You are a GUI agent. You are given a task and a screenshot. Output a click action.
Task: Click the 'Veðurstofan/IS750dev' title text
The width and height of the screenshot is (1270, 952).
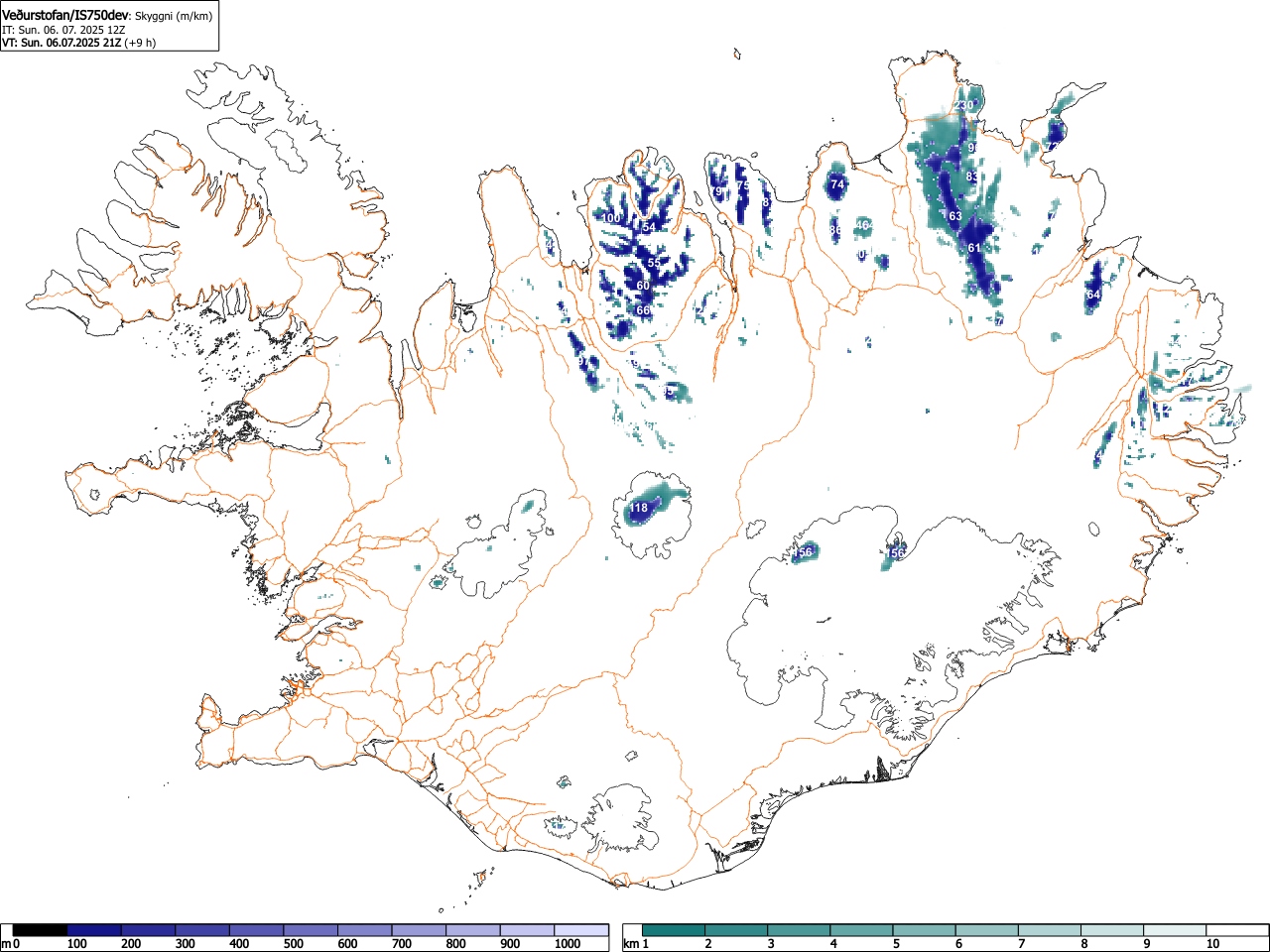[65, 16]
